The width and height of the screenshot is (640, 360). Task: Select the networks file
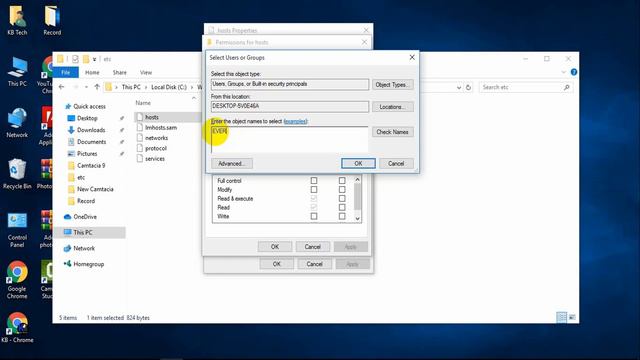(156, 138)
